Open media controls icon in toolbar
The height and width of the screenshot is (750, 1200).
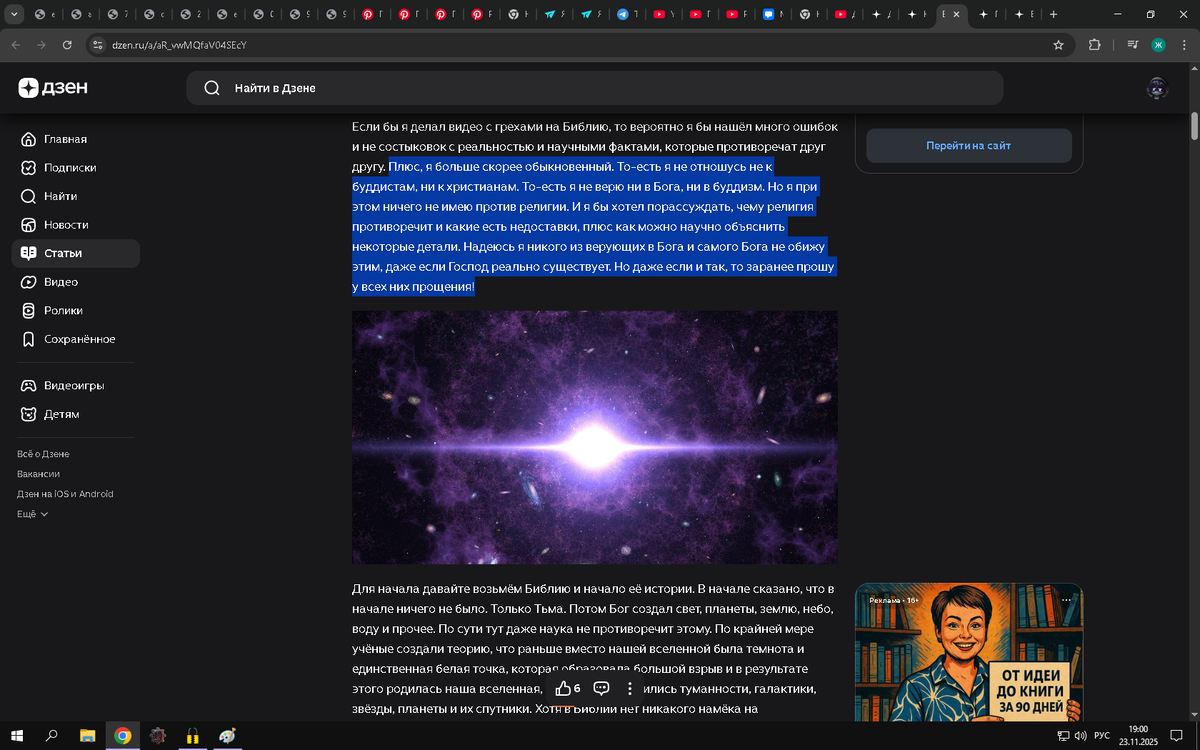[1132, 45]
